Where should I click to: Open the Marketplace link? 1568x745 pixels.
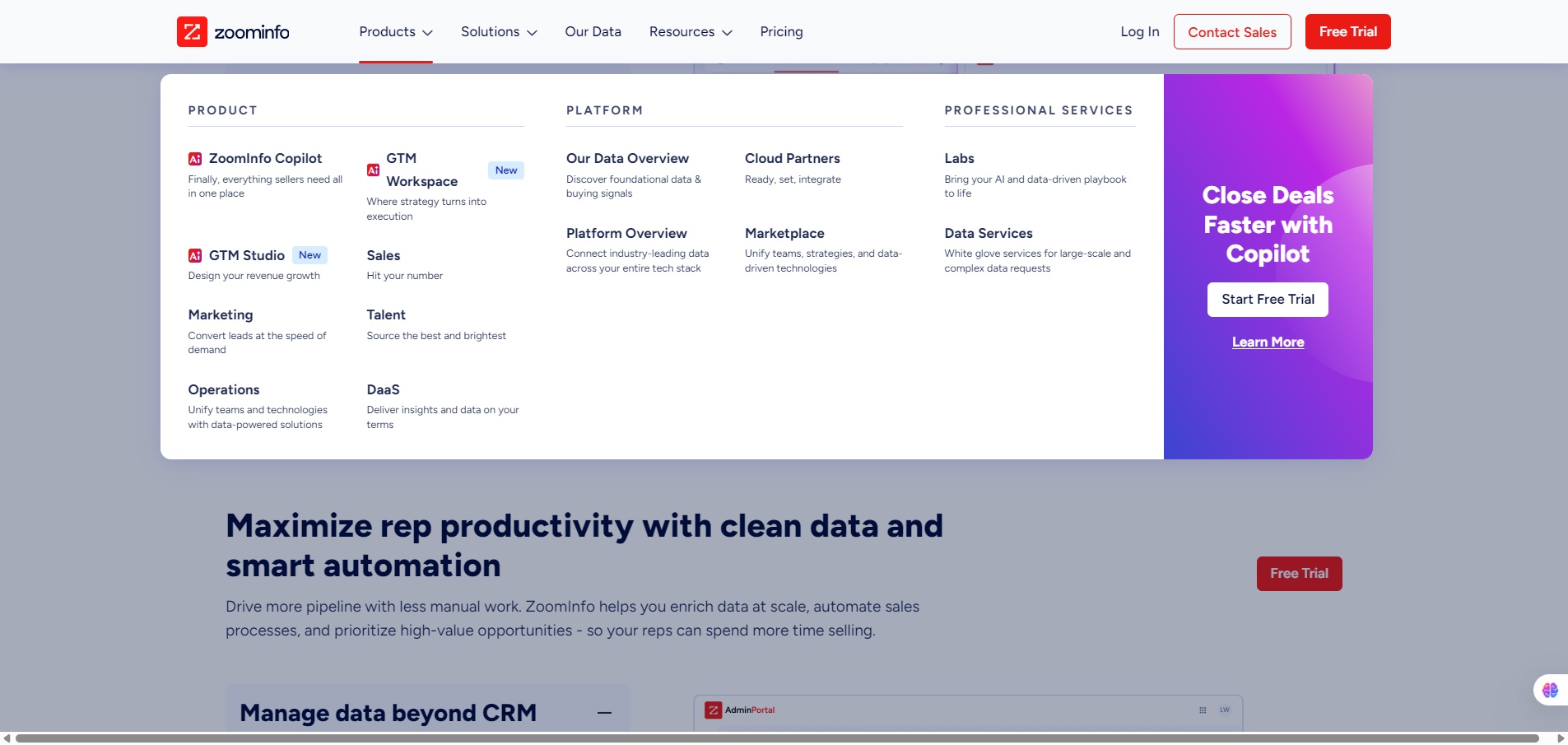pos(784,234)
